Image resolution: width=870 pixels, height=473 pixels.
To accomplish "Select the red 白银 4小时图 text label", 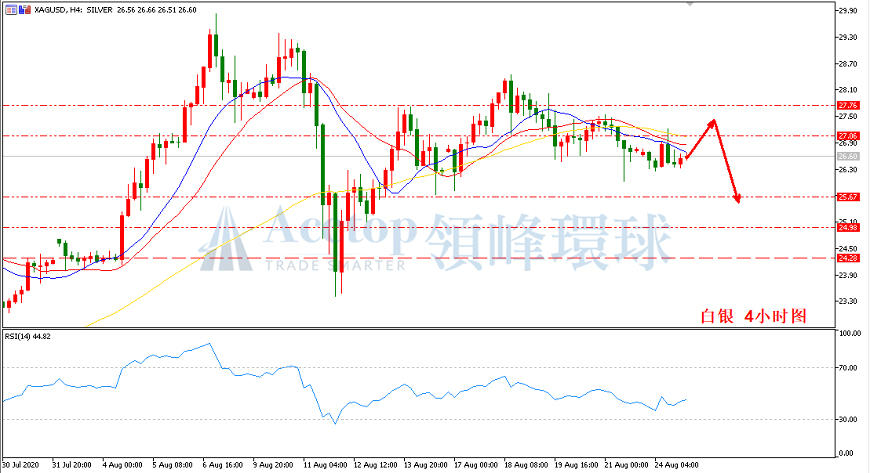I will click(x=753, y=316).
